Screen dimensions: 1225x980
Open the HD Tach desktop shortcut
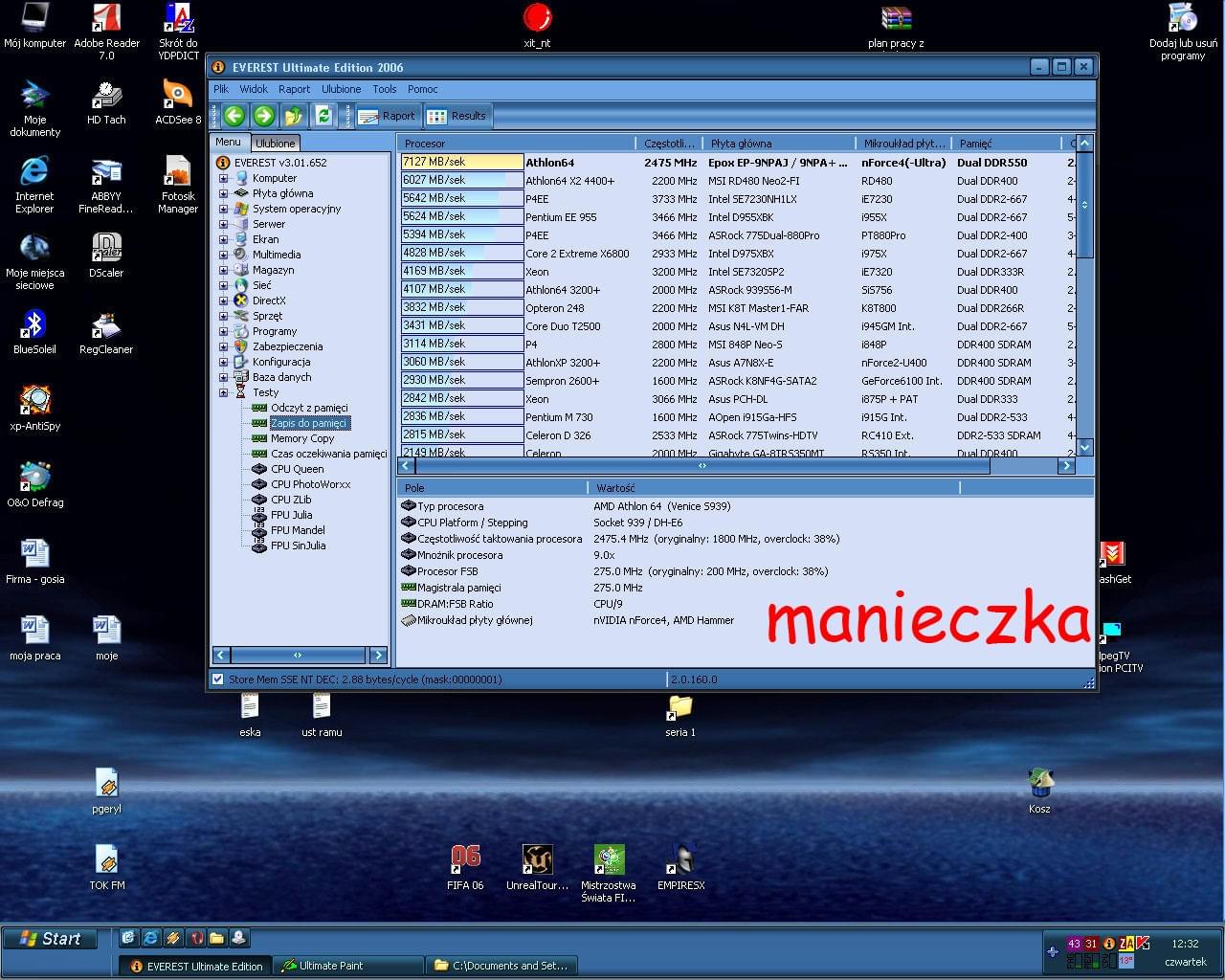click(106, 102)
